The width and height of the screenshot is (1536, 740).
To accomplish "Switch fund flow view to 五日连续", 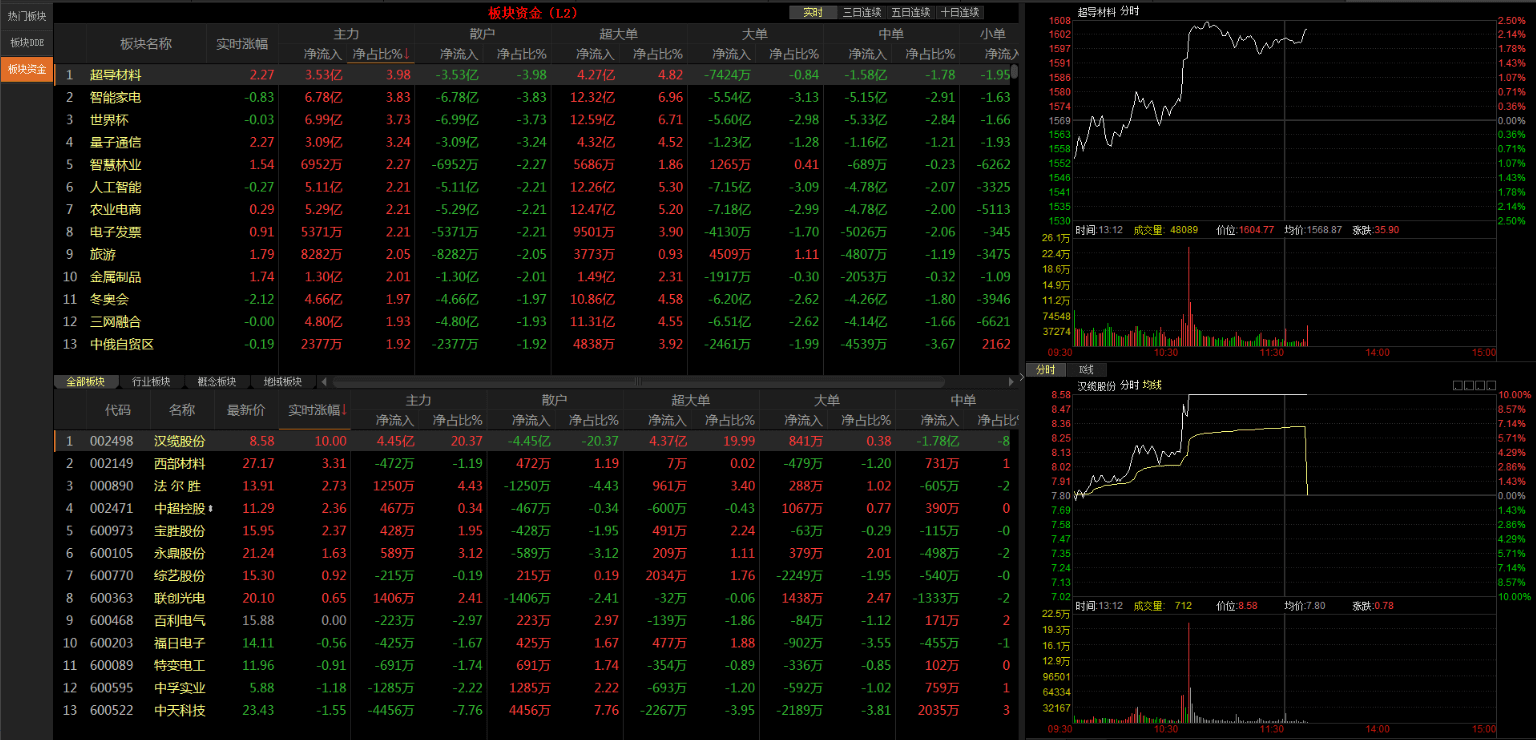I will coord(910,12).
